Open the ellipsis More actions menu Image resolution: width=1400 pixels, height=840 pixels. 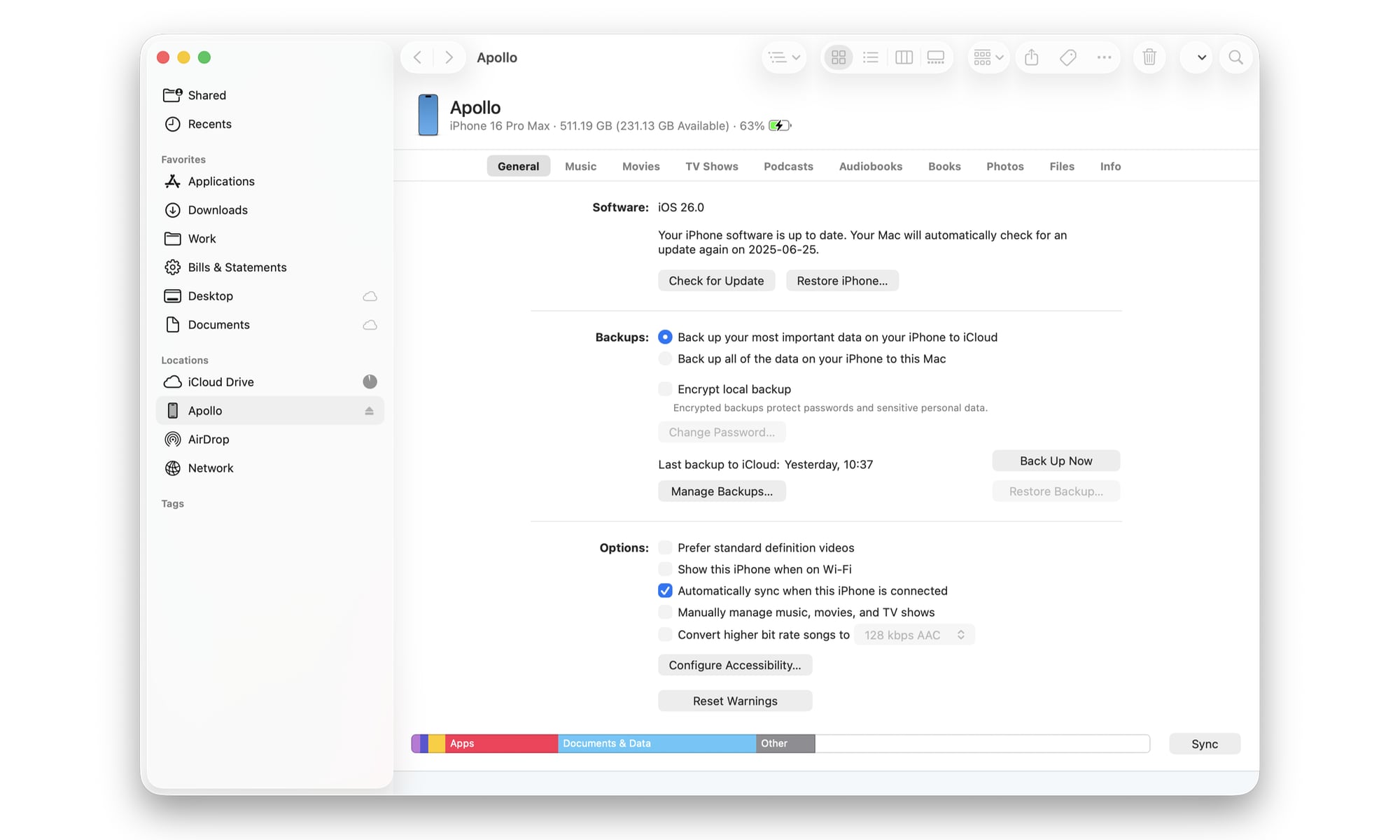click(x=1104, y=57)
